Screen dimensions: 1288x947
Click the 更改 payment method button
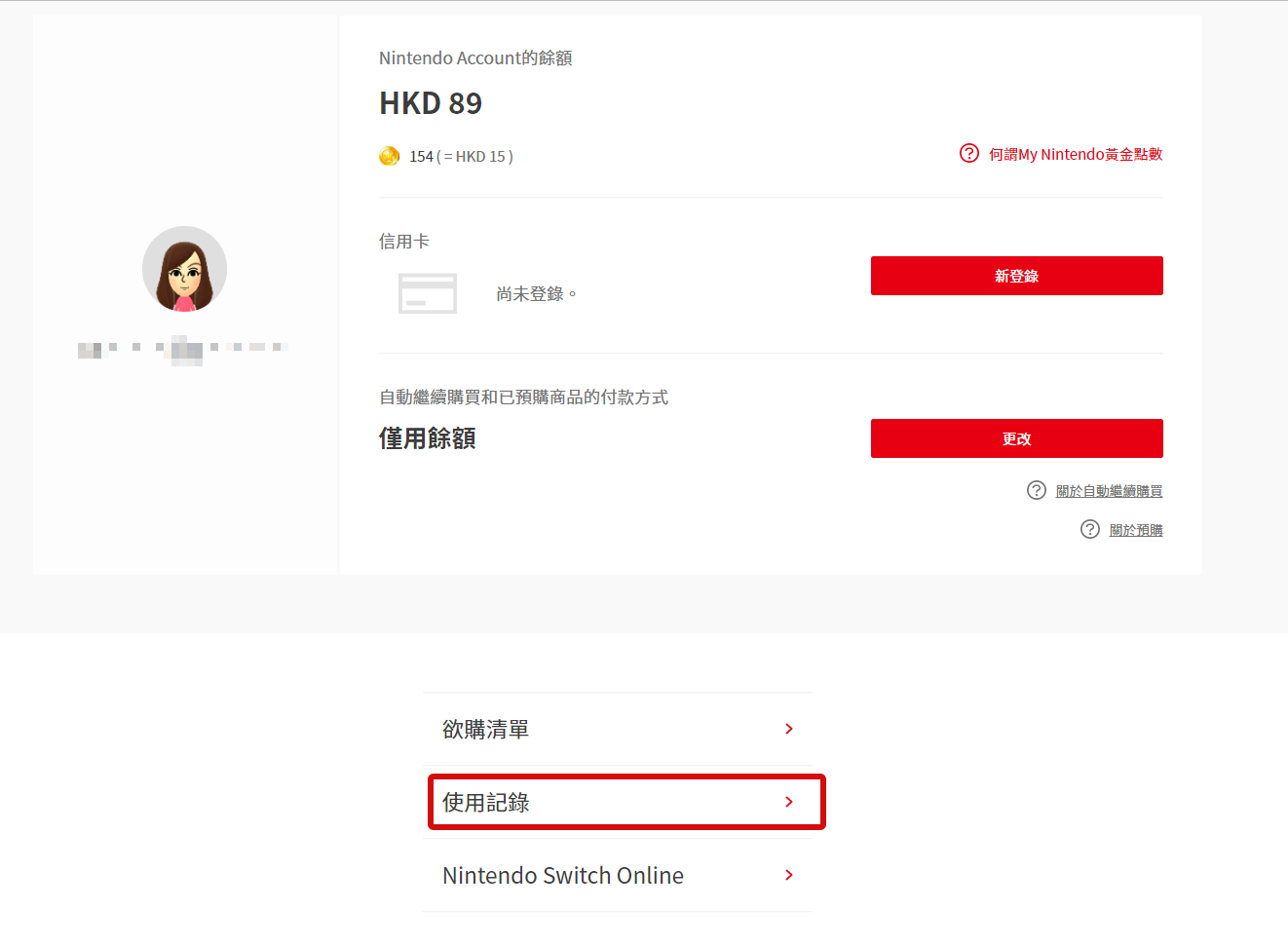click(x=1017, y=438)
